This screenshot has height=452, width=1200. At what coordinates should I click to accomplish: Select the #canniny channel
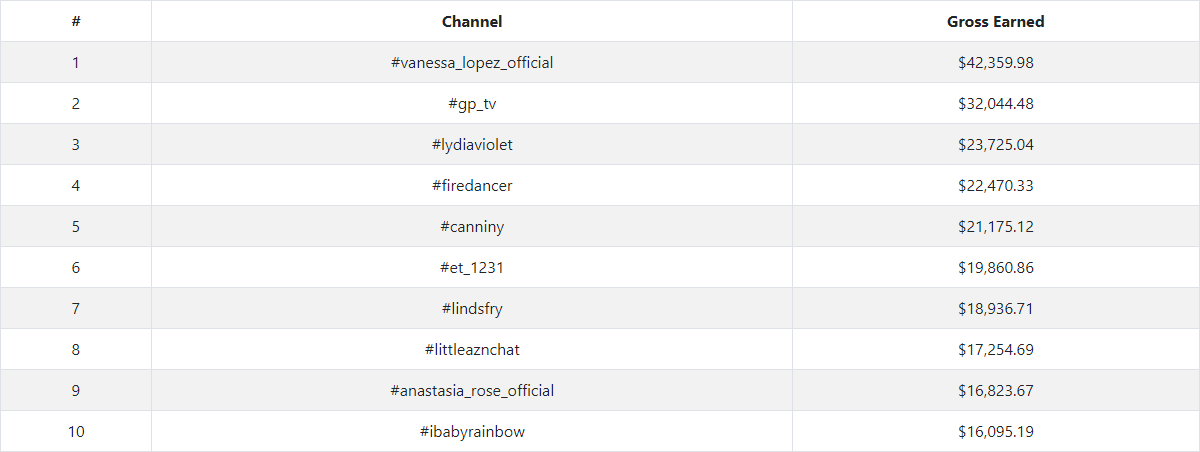[x=472, y=227]
